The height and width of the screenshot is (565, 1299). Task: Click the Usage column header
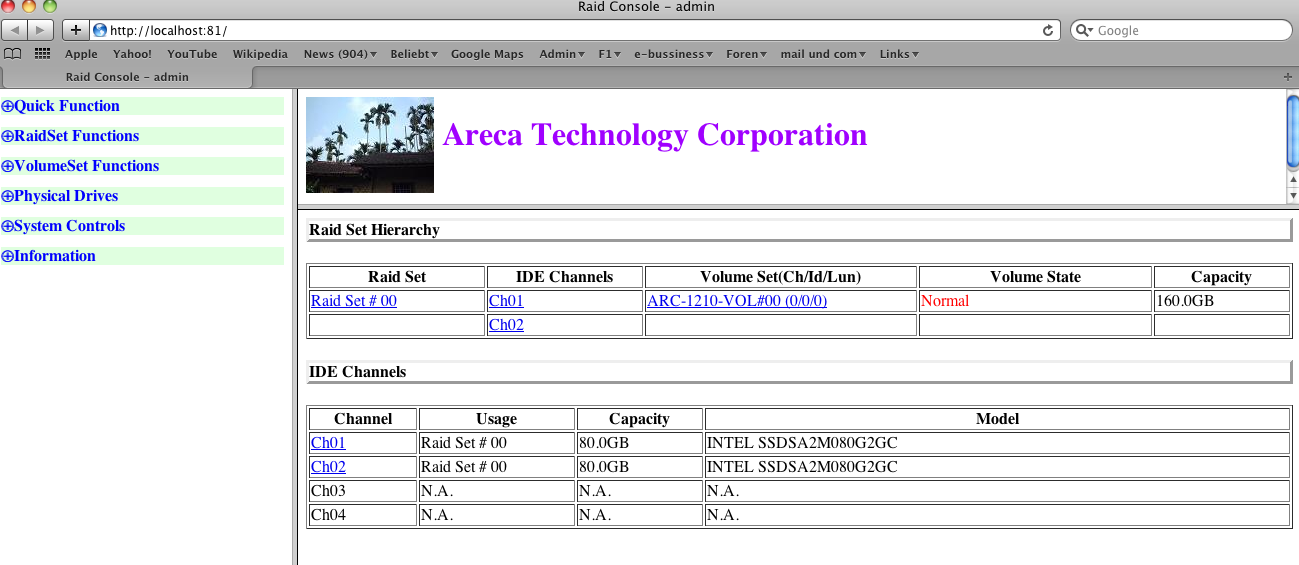point(497,419)
